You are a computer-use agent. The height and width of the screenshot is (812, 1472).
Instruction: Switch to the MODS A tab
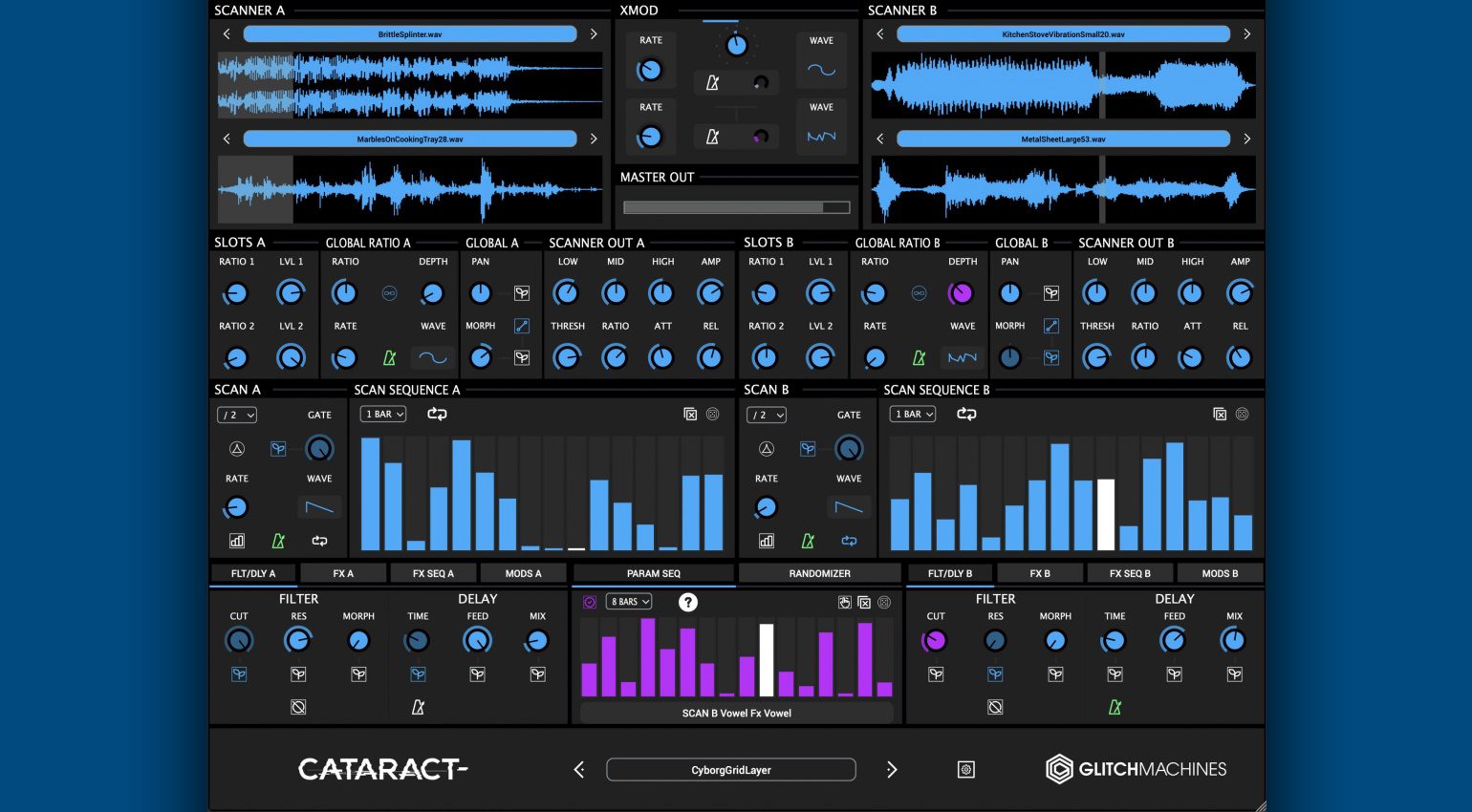[x=523, y=573]
